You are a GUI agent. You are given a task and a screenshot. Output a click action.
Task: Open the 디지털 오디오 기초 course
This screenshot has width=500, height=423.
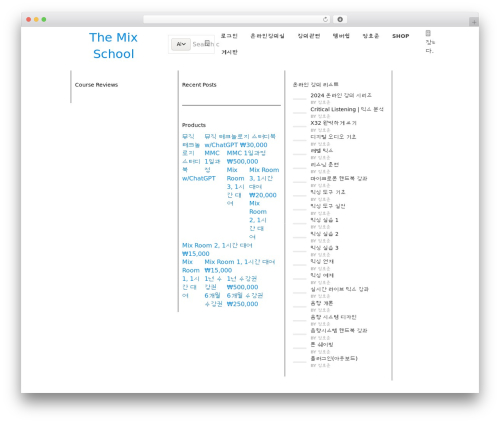coord(333,137)
